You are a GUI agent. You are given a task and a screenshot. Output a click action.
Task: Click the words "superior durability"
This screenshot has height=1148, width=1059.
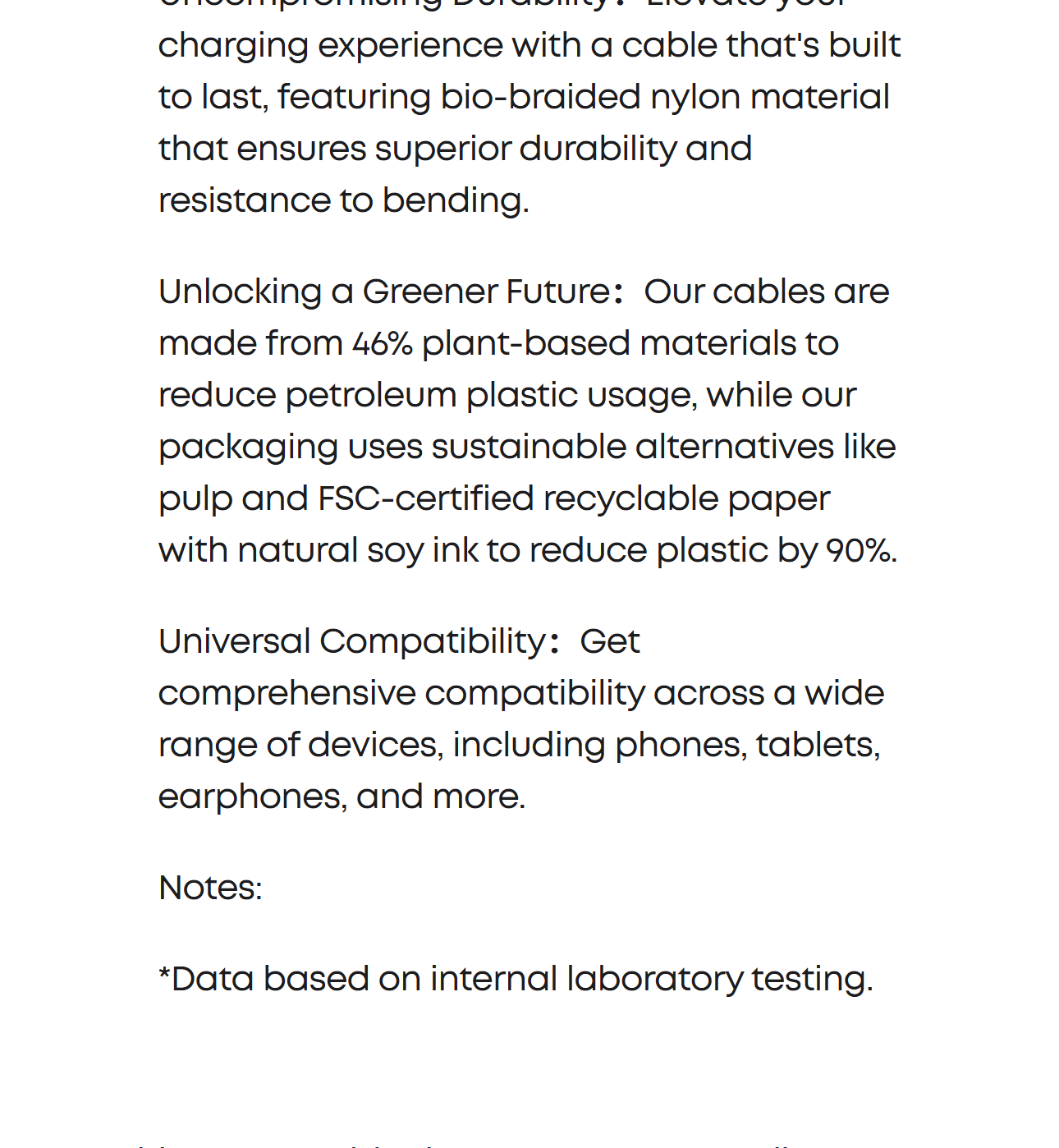[x=525, y=149]
